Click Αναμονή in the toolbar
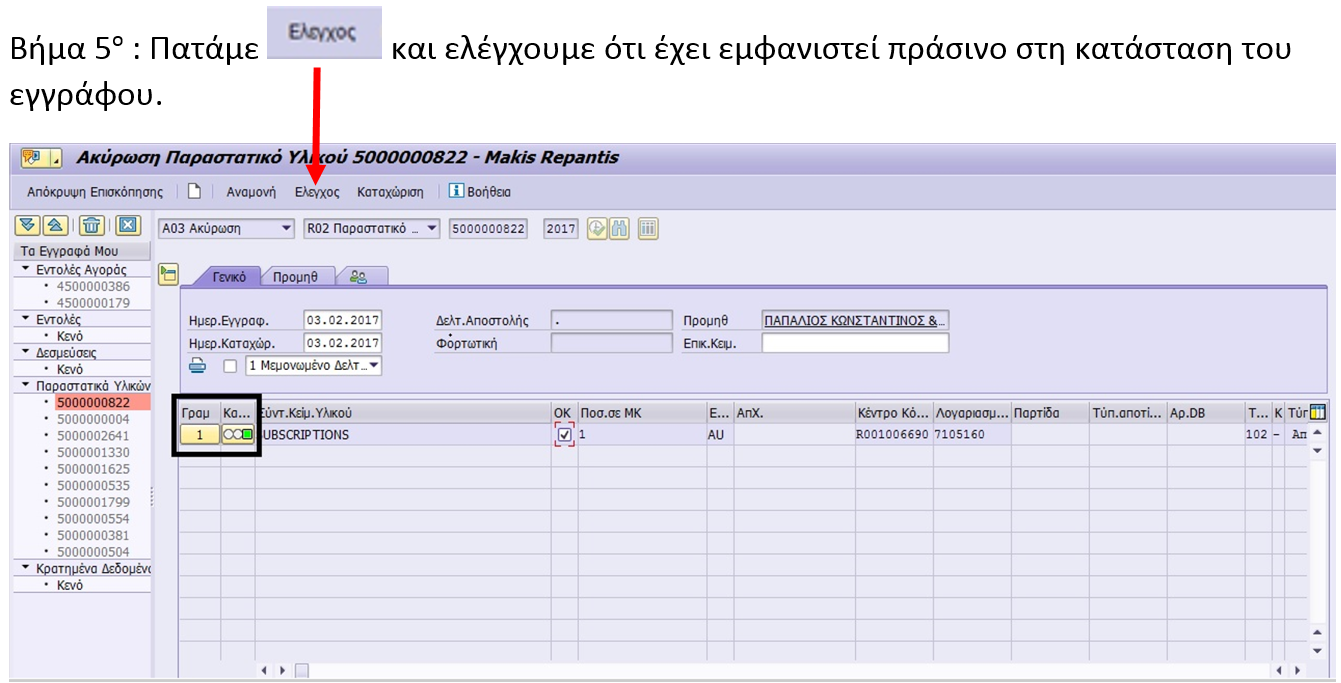Screen dimensions: 1341x683 point(251,191)
